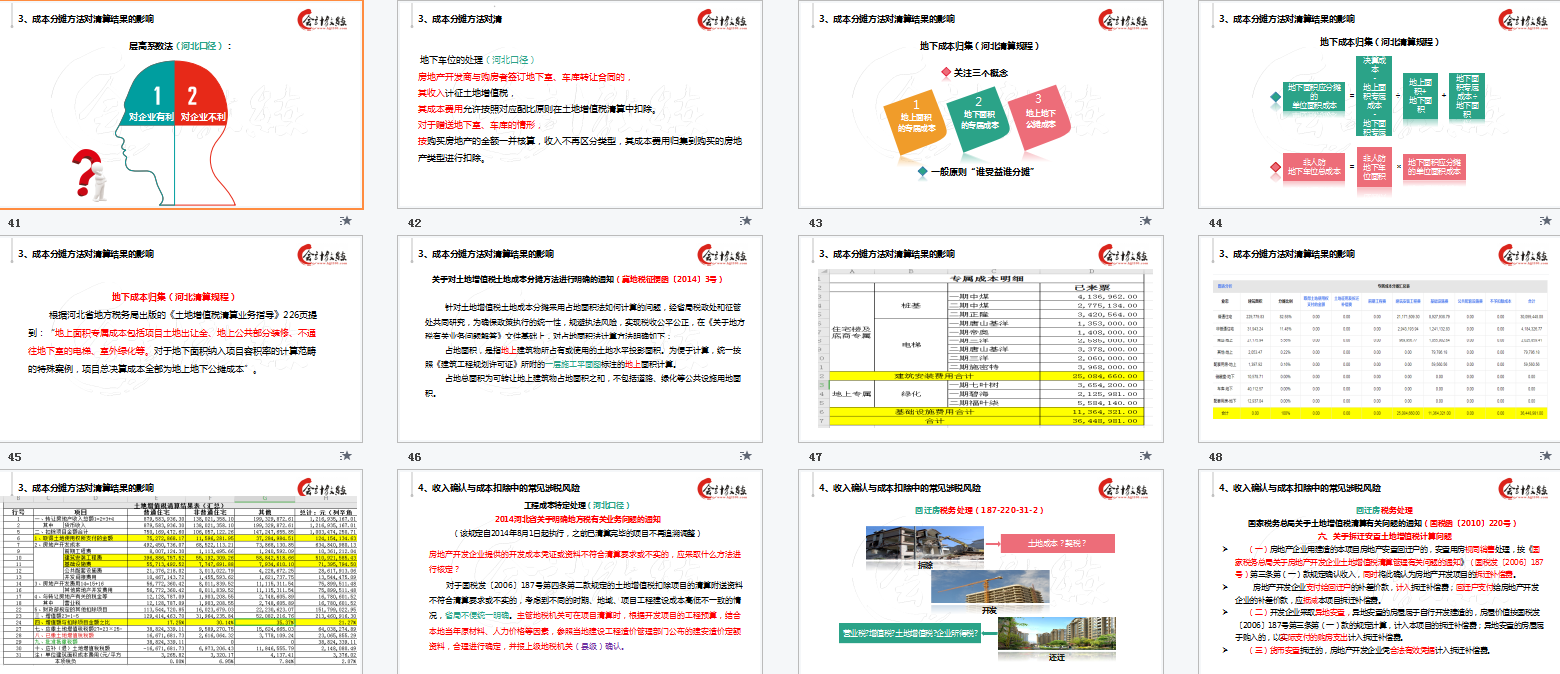Screen dimensions: 1560x674
Task: Click the red diamond bullet beside 关注三个概念
Action: coord(946,72)
